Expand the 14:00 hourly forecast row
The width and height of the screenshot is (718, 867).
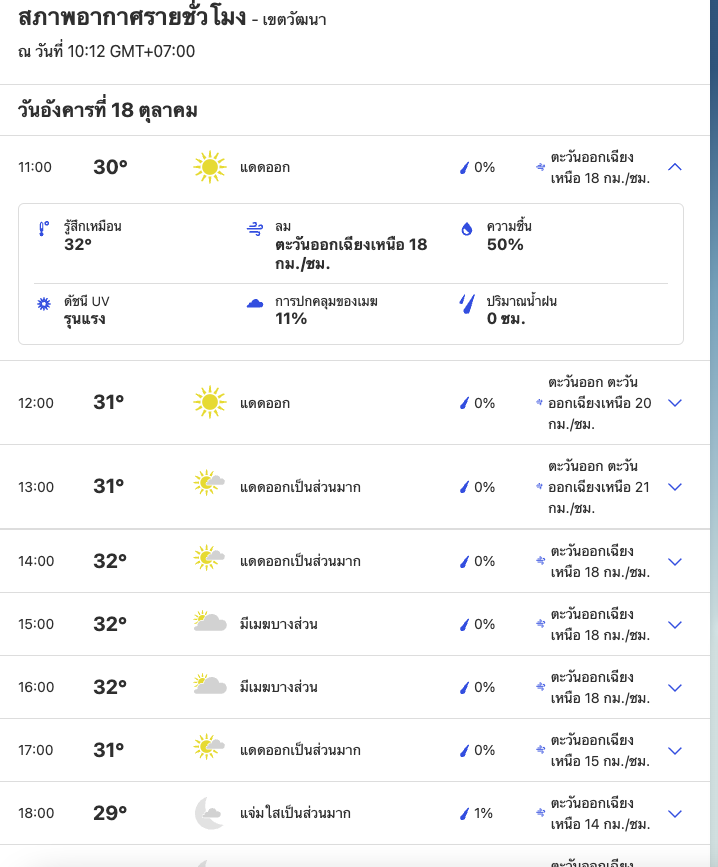point(674,561)
